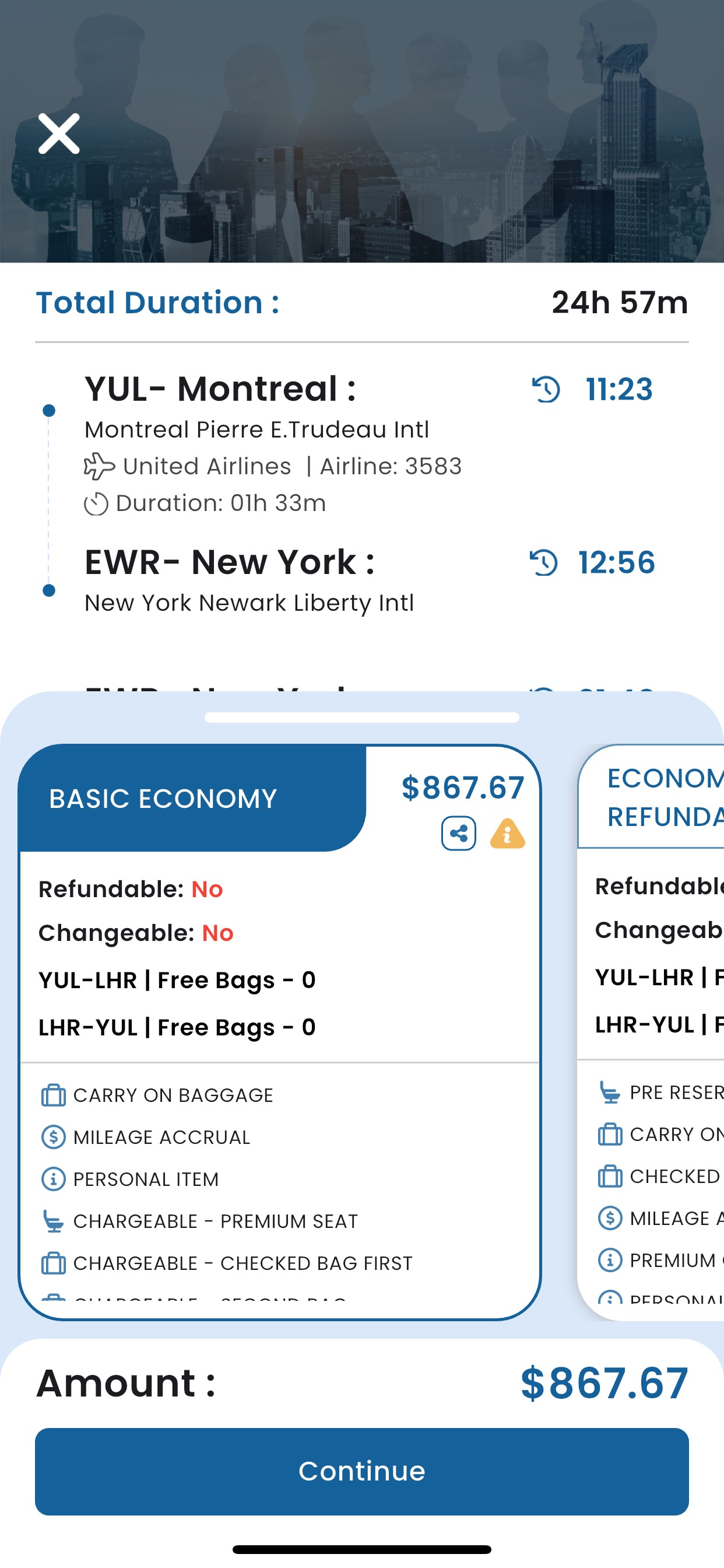Viewport: 724px width, 1568px height.
Task: Tap the airplane icon next to United Airlines
Action: point(99,467)
